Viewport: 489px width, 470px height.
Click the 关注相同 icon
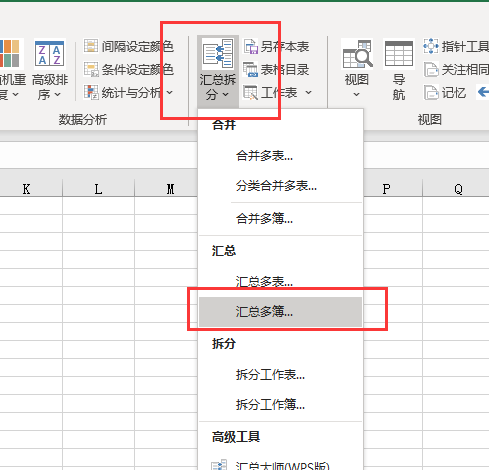click(x=431, y=69)
